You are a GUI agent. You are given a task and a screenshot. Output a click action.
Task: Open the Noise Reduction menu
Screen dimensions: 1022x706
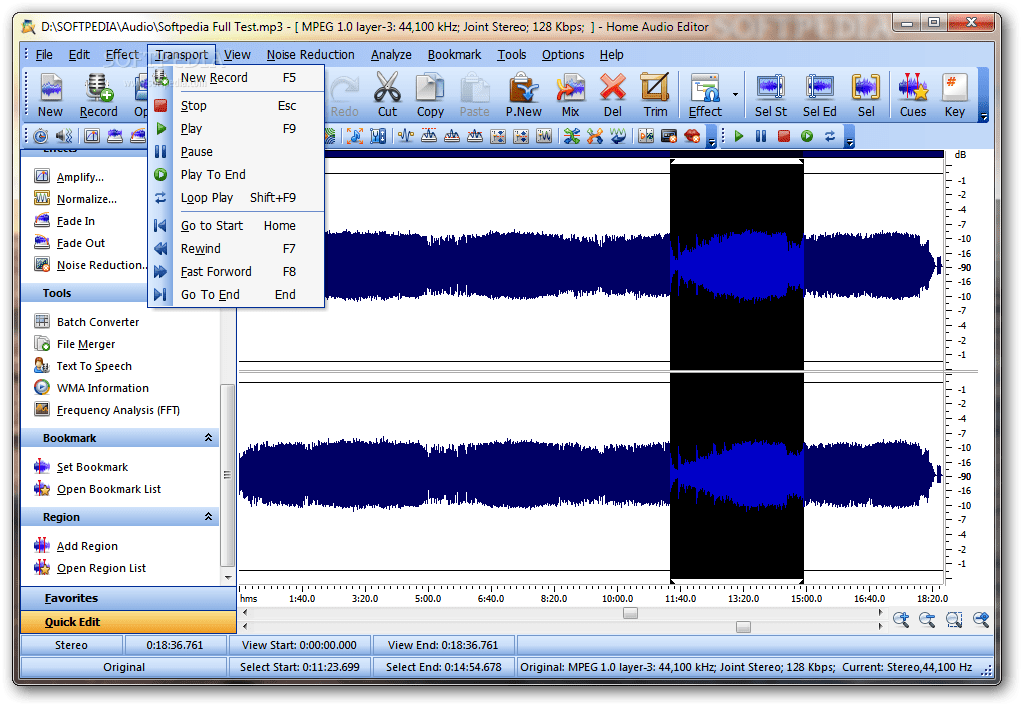[310, 55]
